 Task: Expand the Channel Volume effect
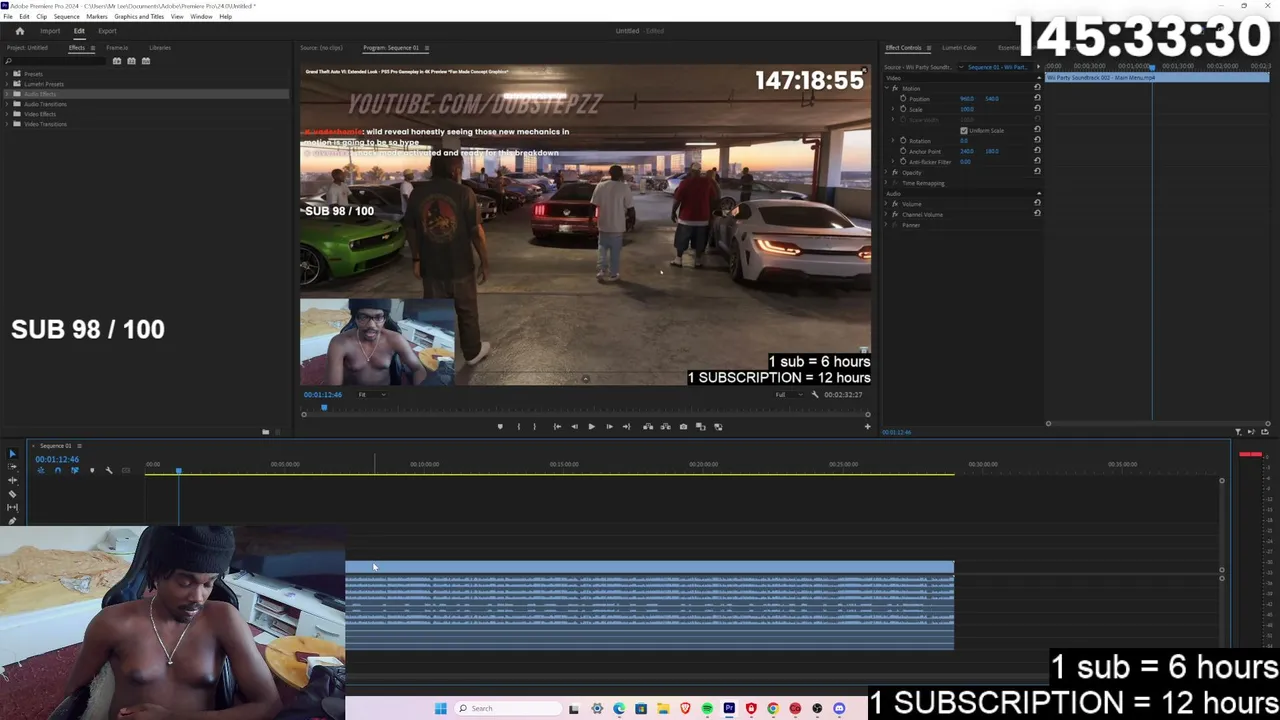coord(886,215)
